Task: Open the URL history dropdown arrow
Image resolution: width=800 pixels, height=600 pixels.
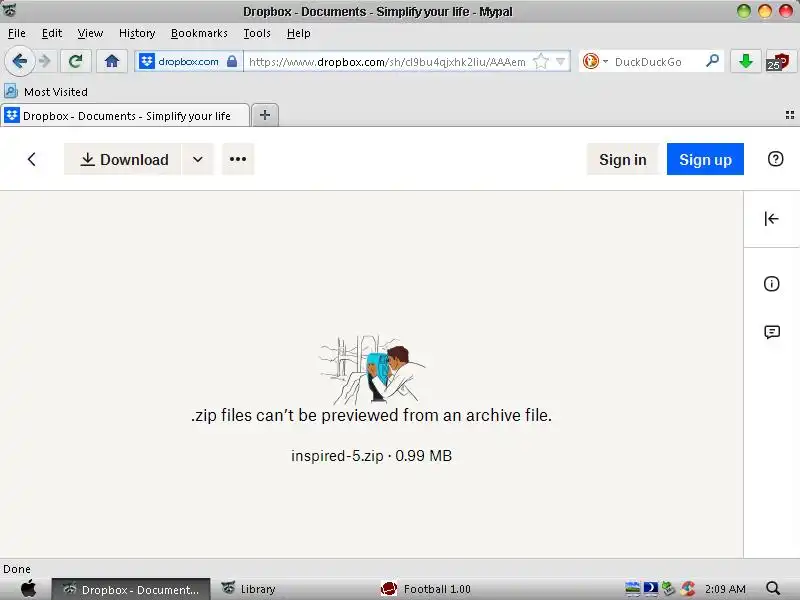Action: 560,62
